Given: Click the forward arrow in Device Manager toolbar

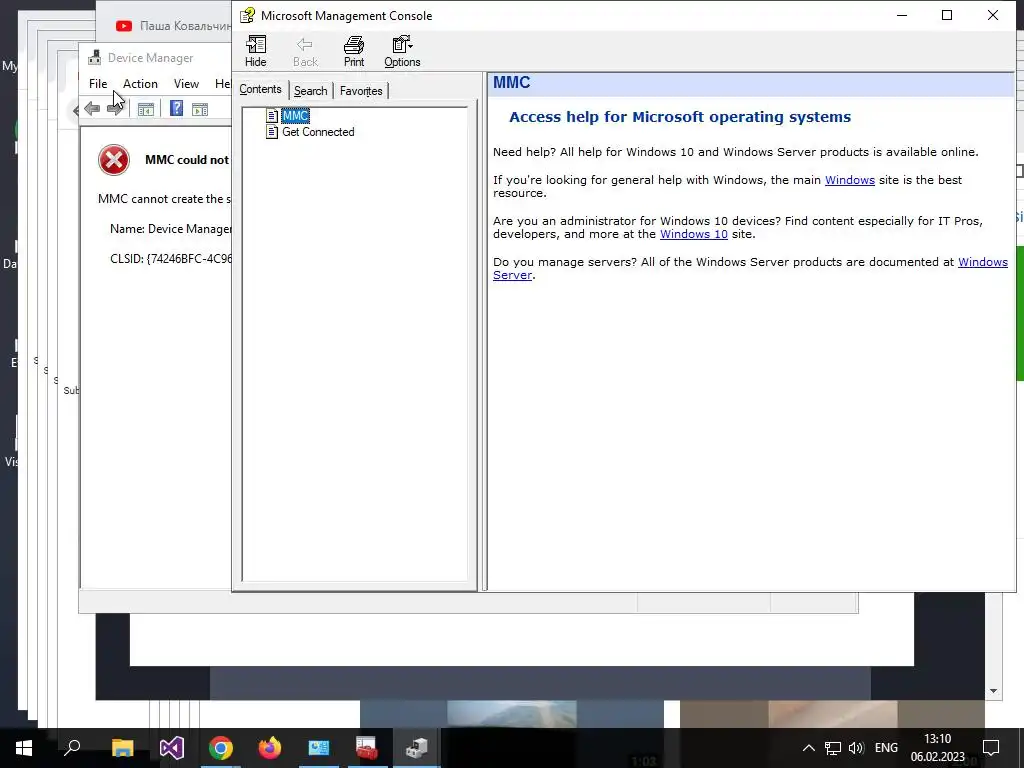Looking at the screenshot, I should [x=115, y=109].
